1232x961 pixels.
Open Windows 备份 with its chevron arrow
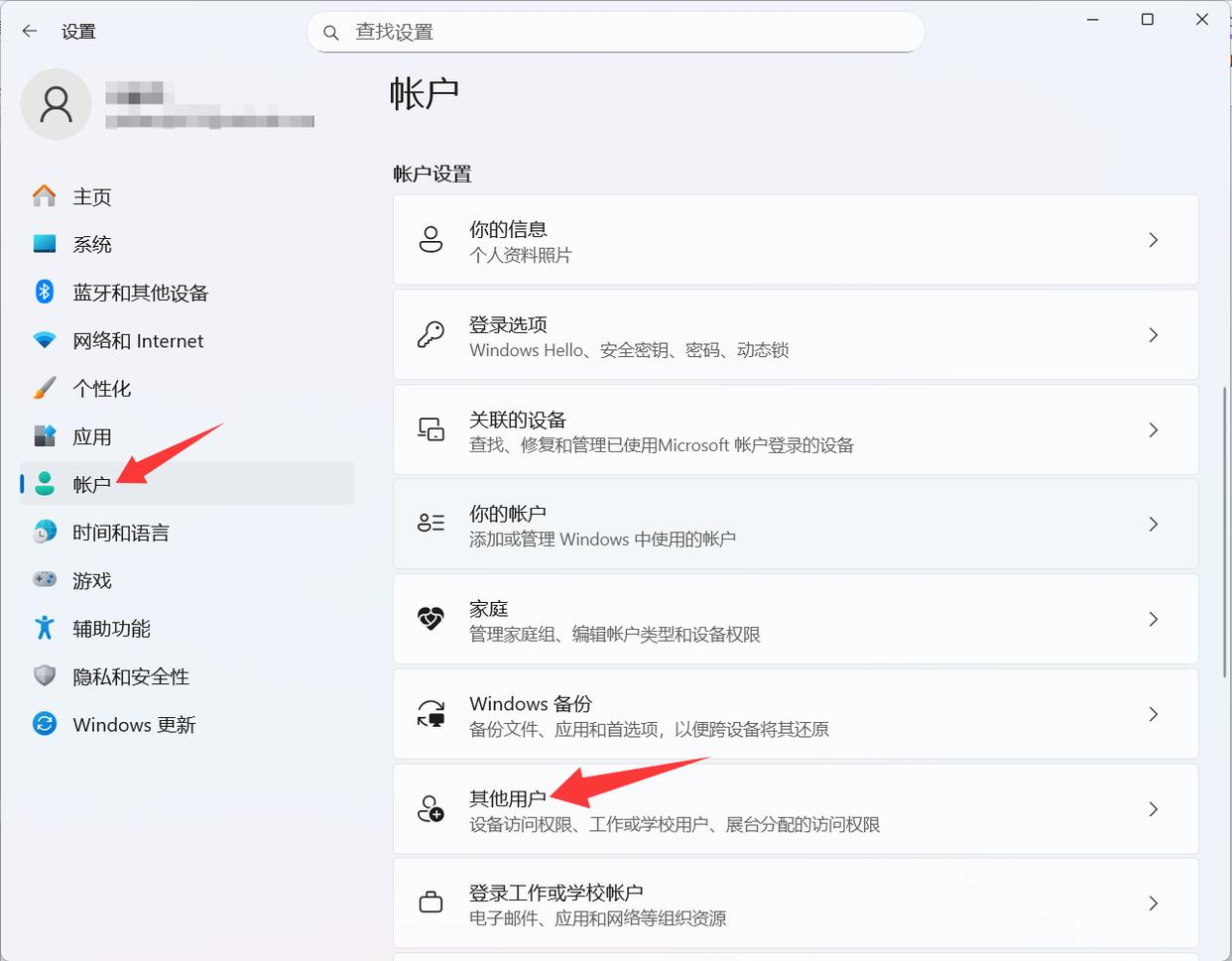click(x=1153, y=714)
